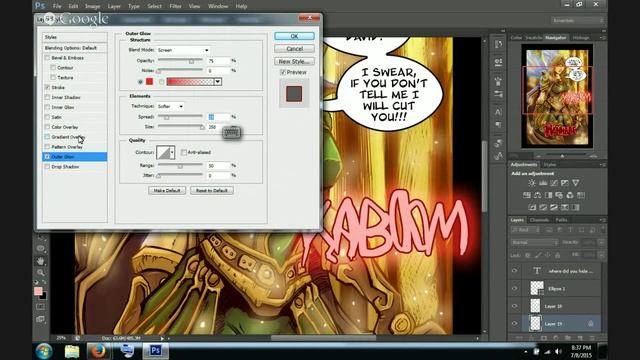
Task: Open the Window menu
Action: [x=218, y=6]
